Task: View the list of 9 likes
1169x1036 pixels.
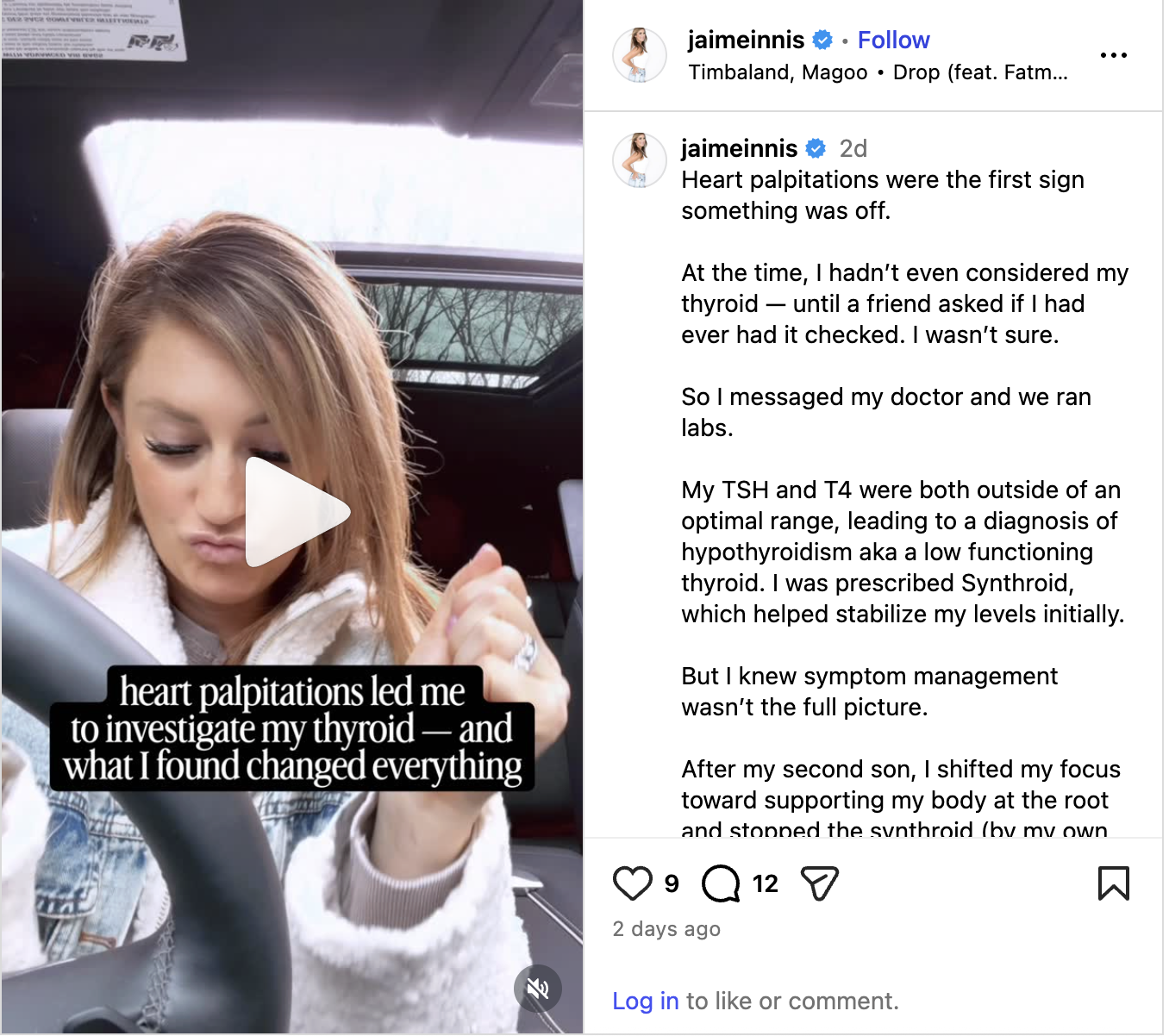Action: [672, 883]
